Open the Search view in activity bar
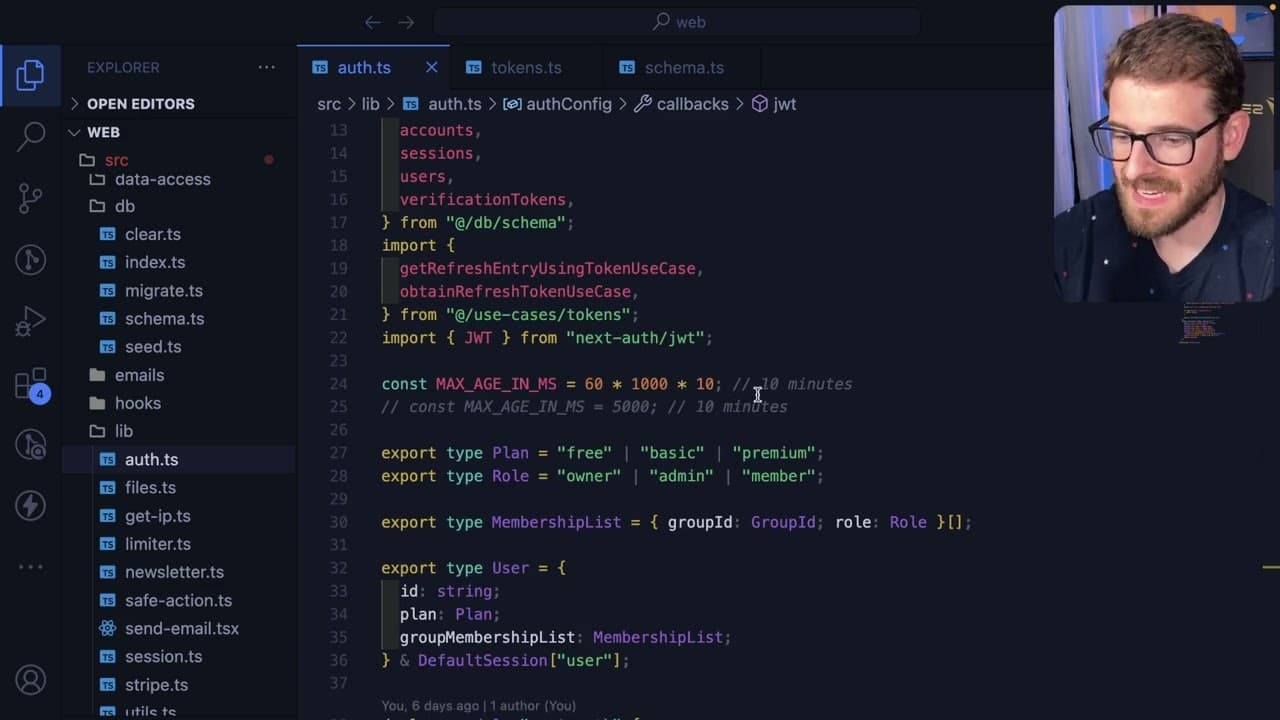This screenshot has height=720, width=1280. 30,135
